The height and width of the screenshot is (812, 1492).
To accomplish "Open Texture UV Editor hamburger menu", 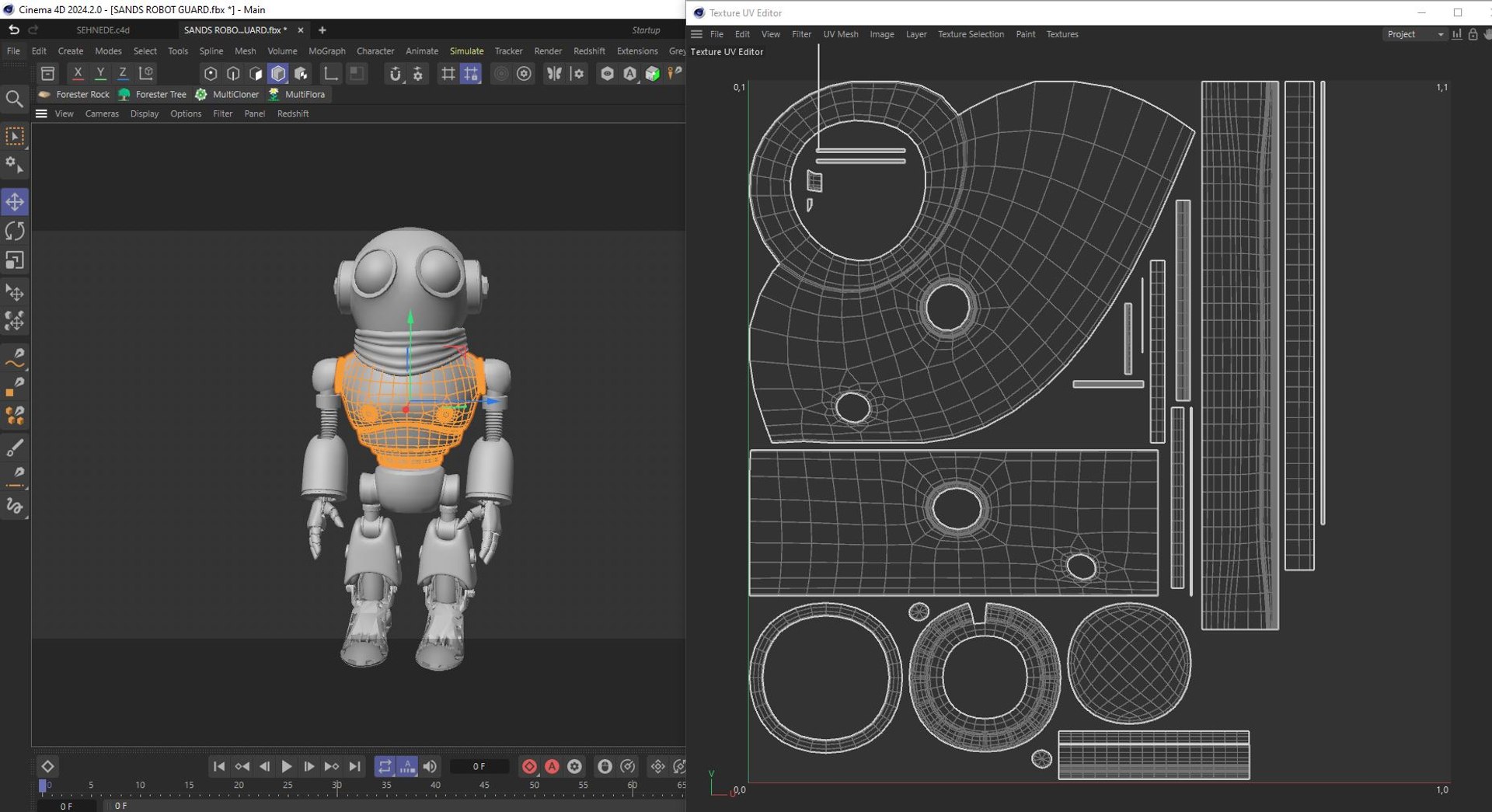I will click(x=696, y=34).
